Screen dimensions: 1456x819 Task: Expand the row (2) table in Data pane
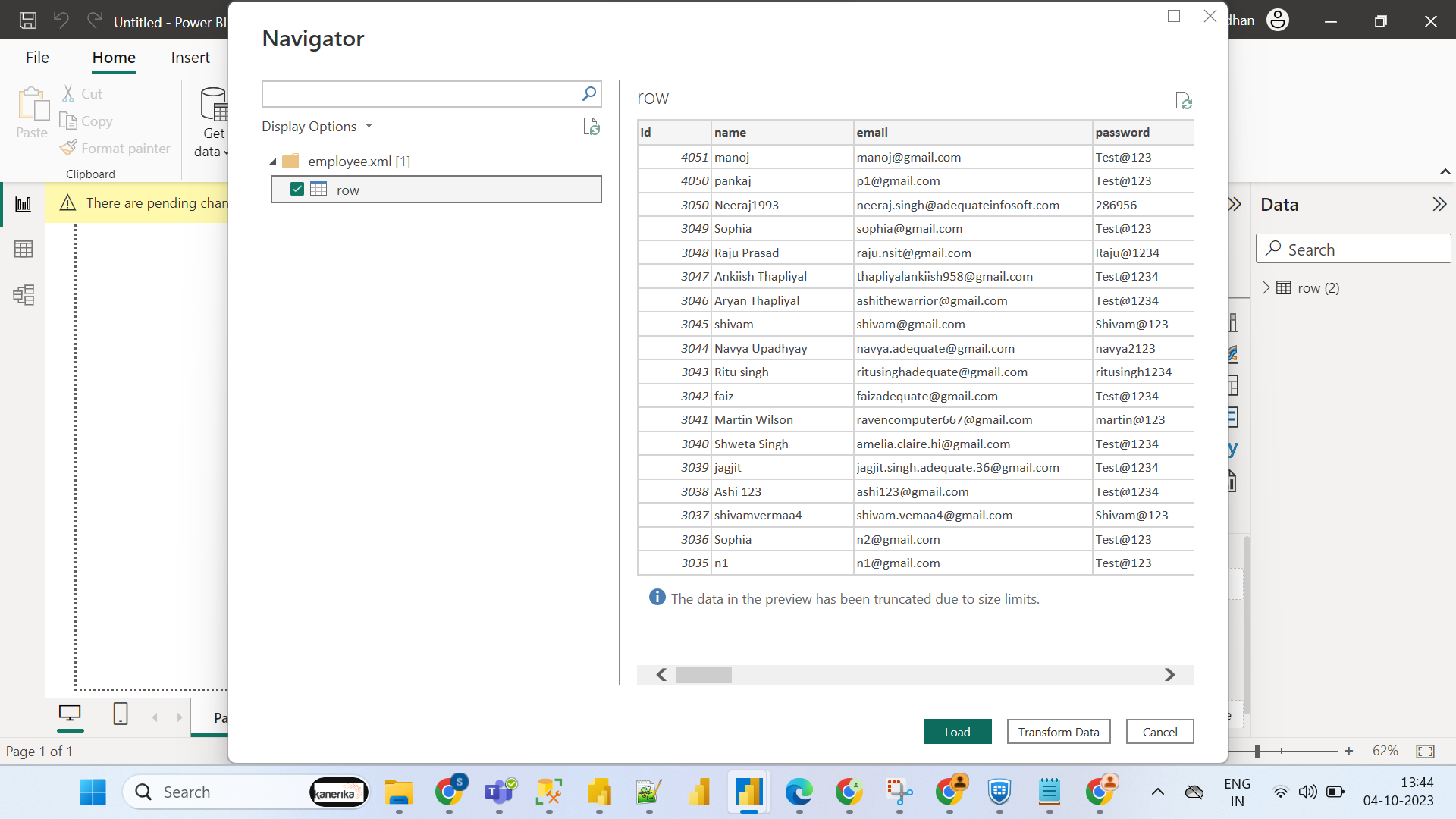(1266, 287)
